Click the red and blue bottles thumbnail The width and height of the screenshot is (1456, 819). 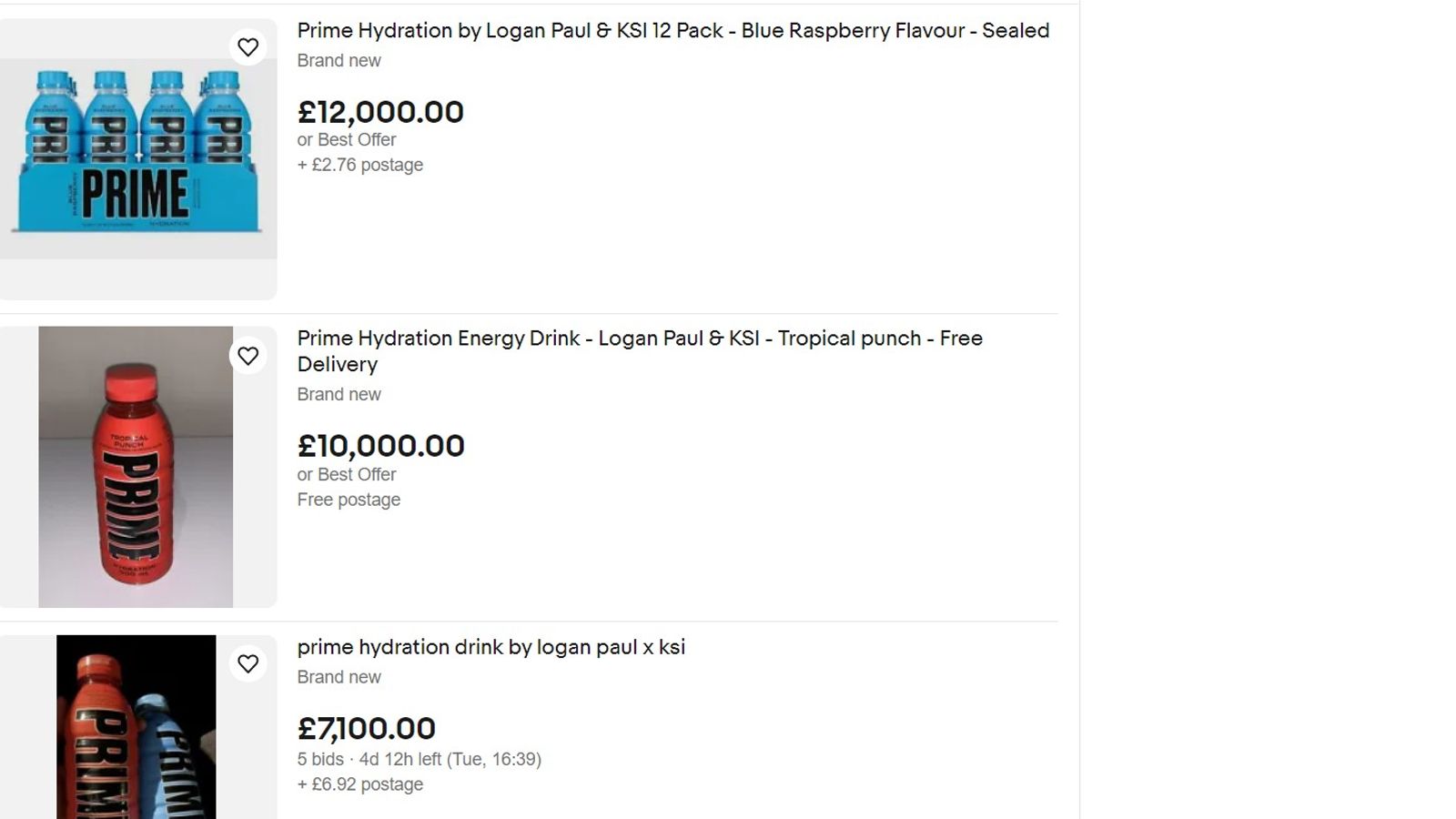point(136,727)
